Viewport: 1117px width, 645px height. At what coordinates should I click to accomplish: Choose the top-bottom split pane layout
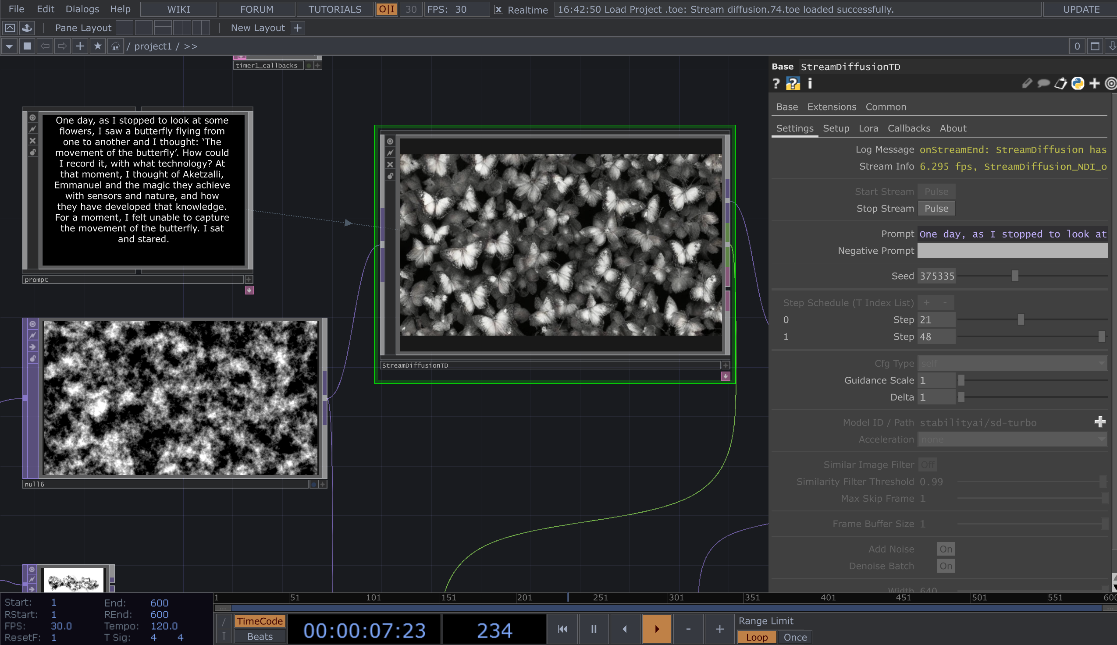coord(163,28)
